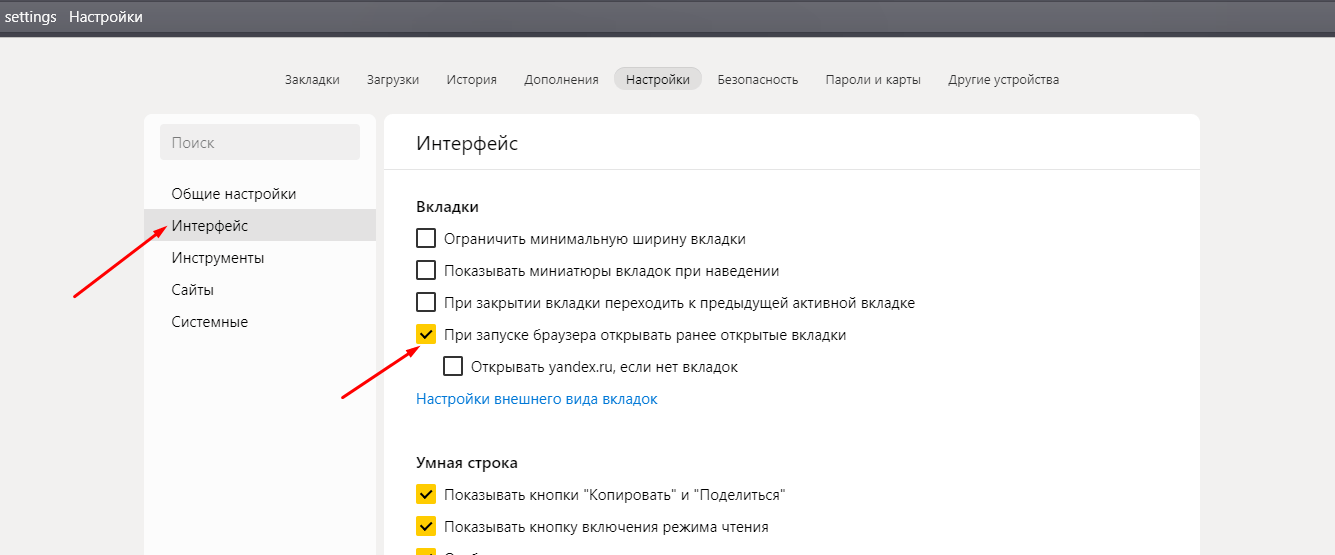Image resolution: width=1335 pixels, height=555 pixels.
Task: Disable the Копировать and Поделиться buttons checkbox
Action: click(426, 495)
